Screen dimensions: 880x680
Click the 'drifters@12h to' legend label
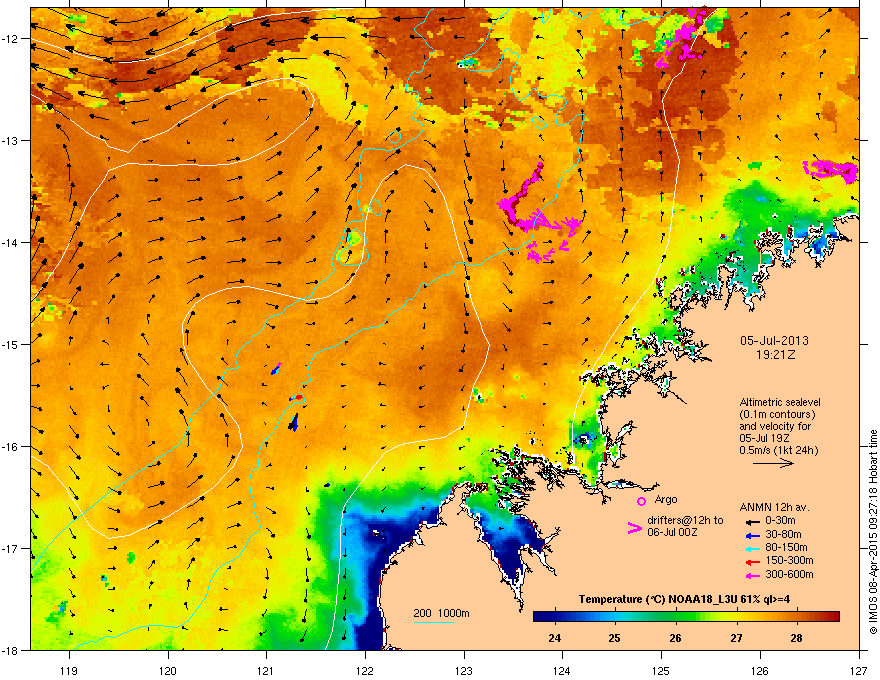click(685, 520)
